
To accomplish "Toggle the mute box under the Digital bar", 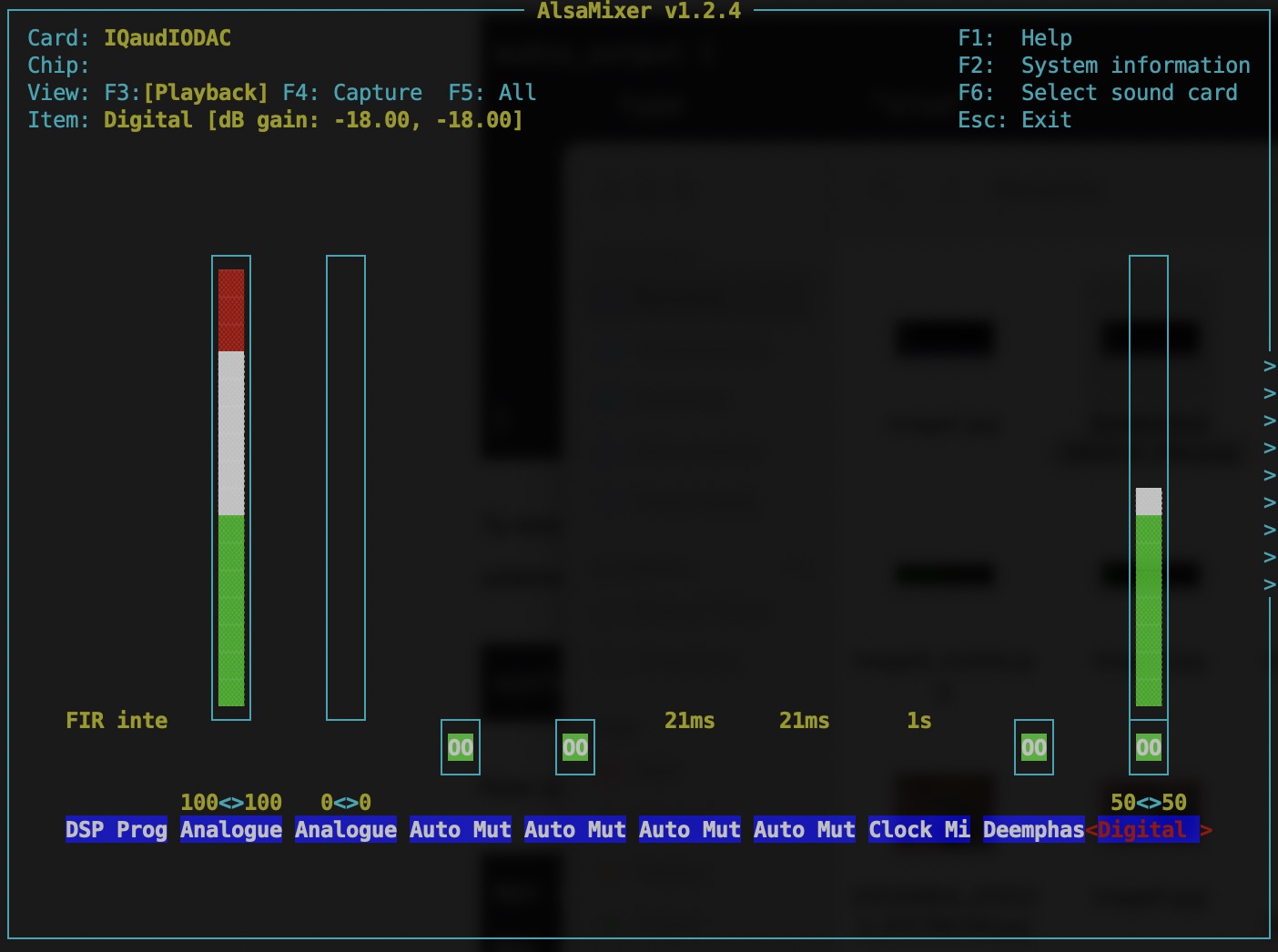I will (x=1148, y=747).
